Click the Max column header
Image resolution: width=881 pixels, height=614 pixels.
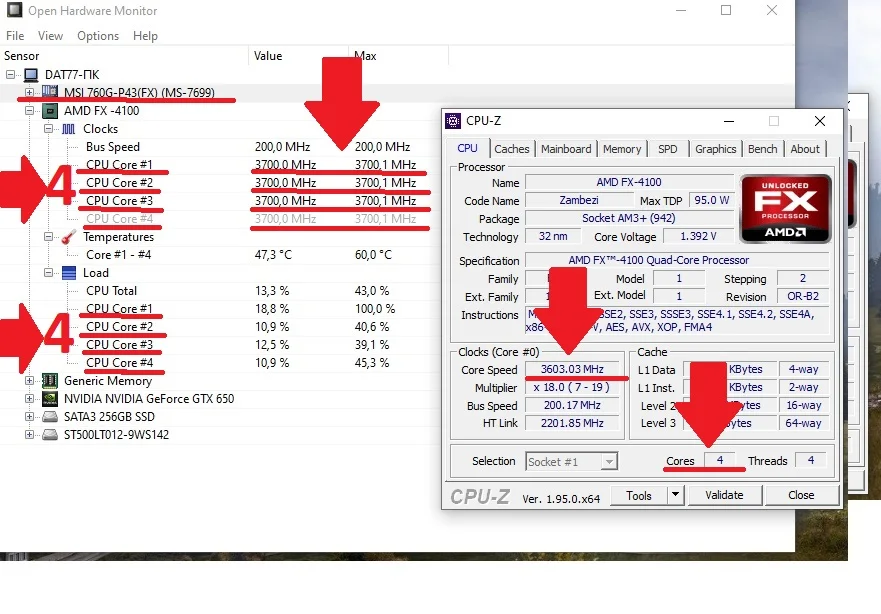(398, 56)
